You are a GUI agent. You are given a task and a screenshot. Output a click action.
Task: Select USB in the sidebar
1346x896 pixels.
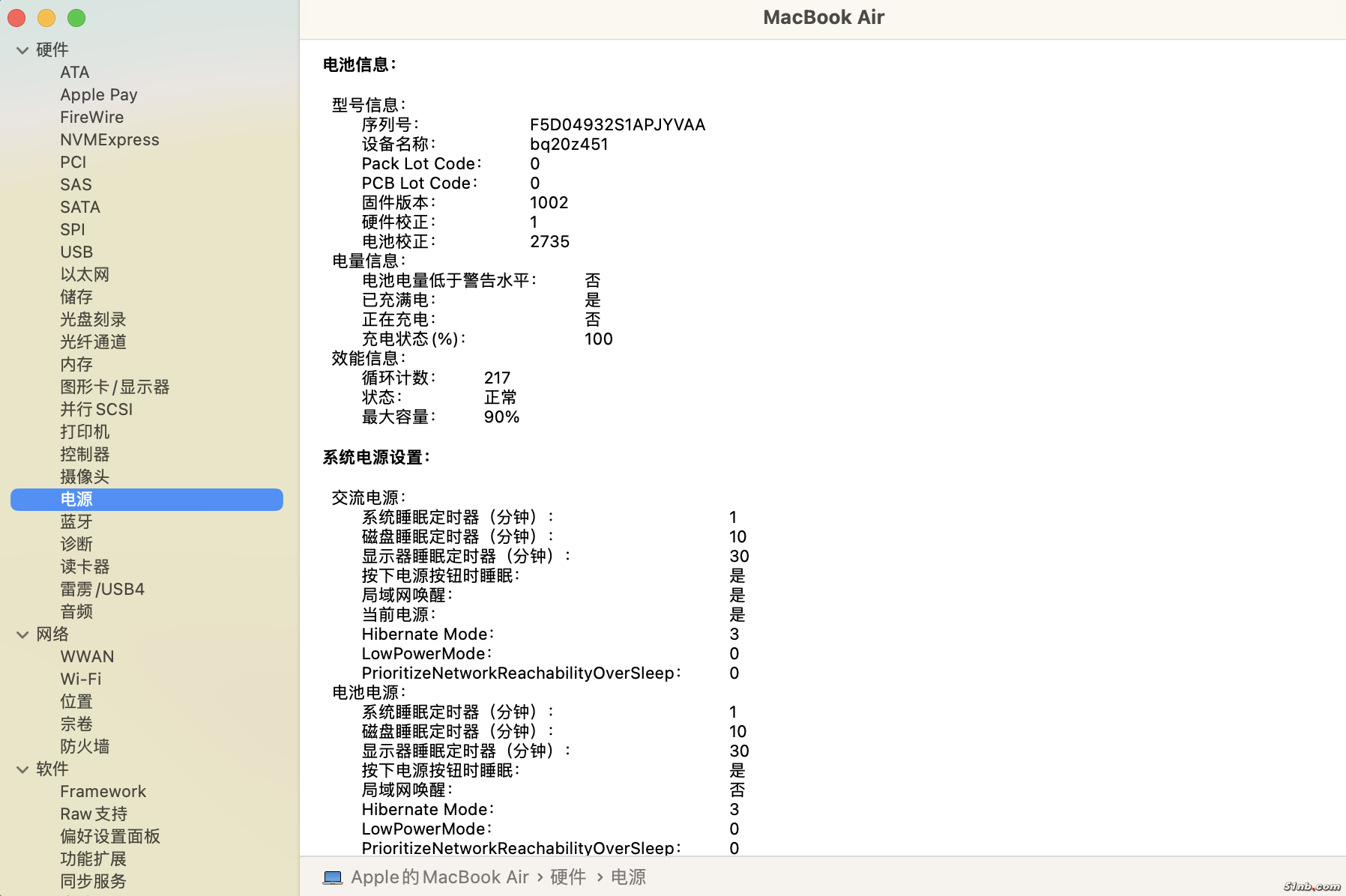[x=76, y=252]
